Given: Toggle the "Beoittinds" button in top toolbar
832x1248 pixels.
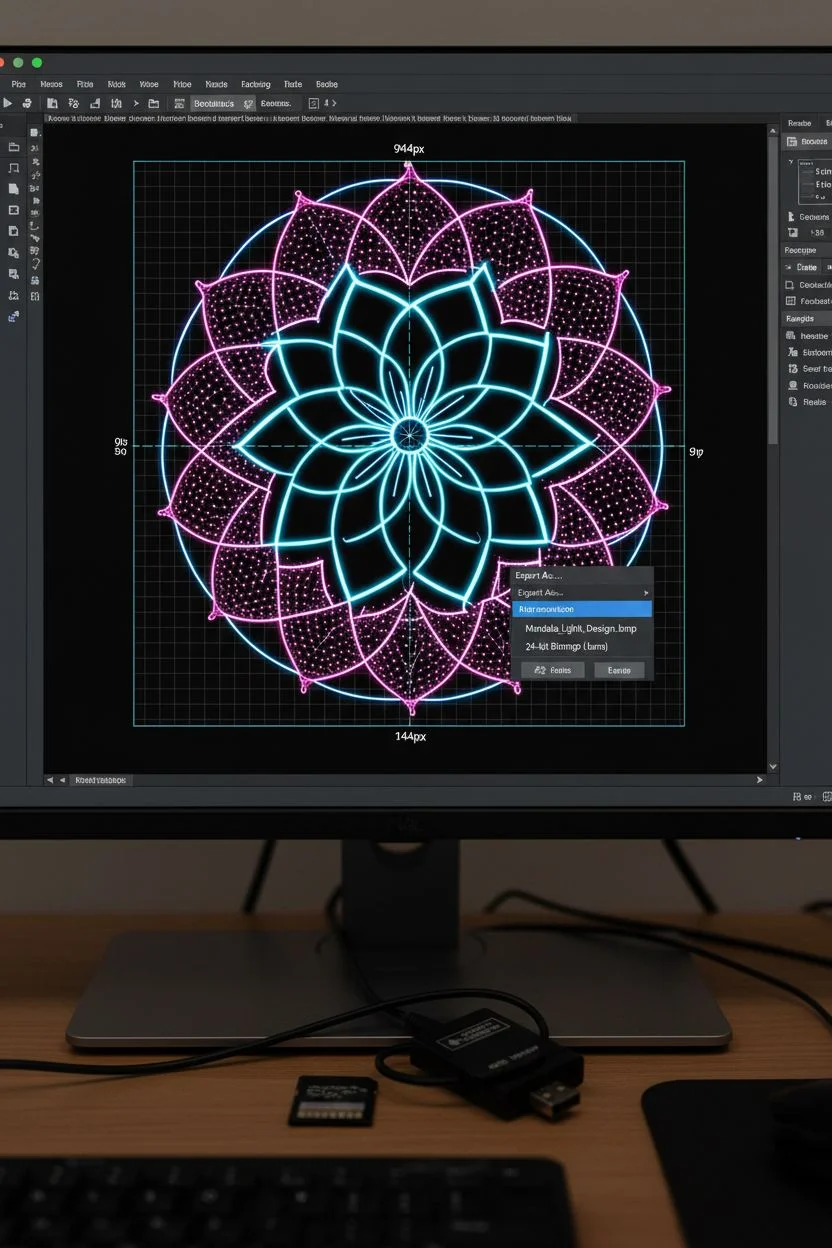Looking at the screenshot, I should tap(214, 103).
